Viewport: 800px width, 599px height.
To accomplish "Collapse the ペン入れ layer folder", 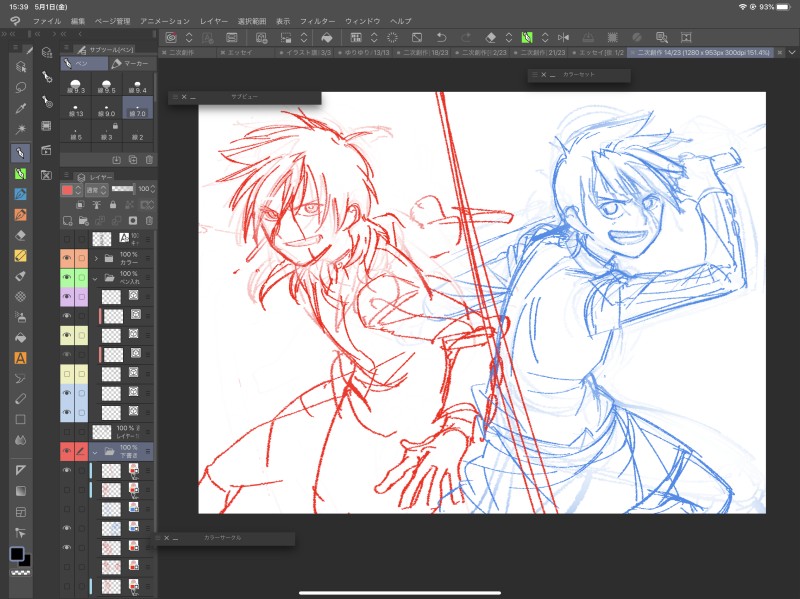I will pyautogui.click(x=95, y=279).
